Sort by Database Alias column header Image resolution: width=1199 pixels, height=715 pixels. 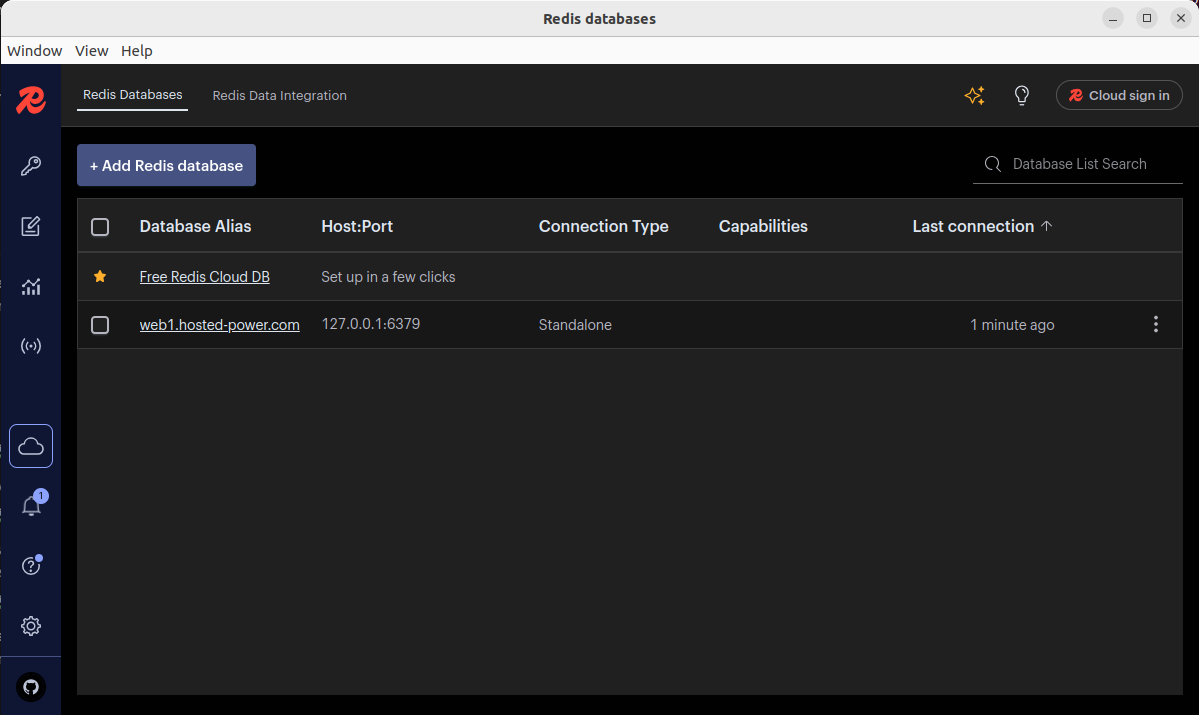point(195,226)
